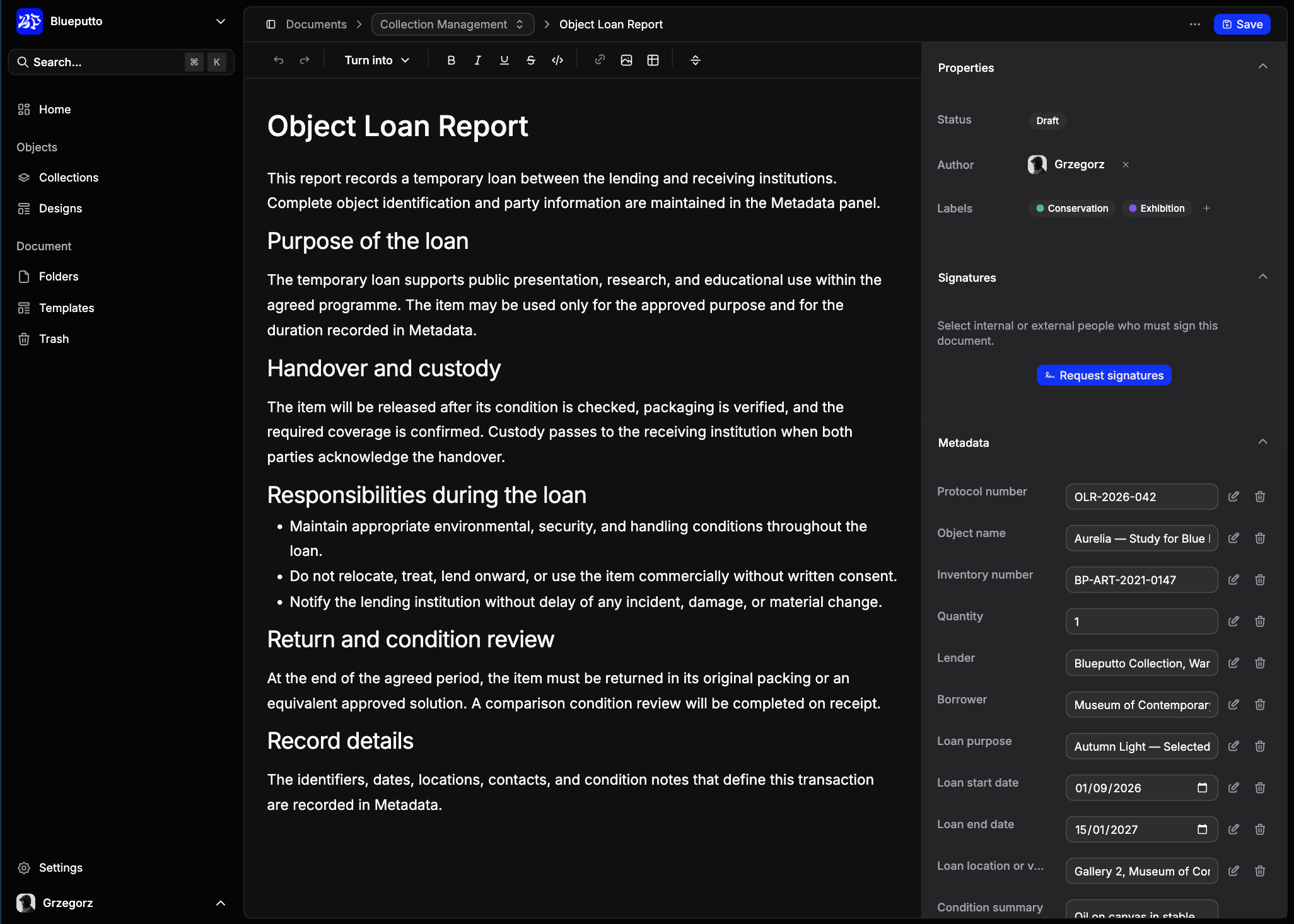Click the redo arrow in the toolbar

pos(305,61)
